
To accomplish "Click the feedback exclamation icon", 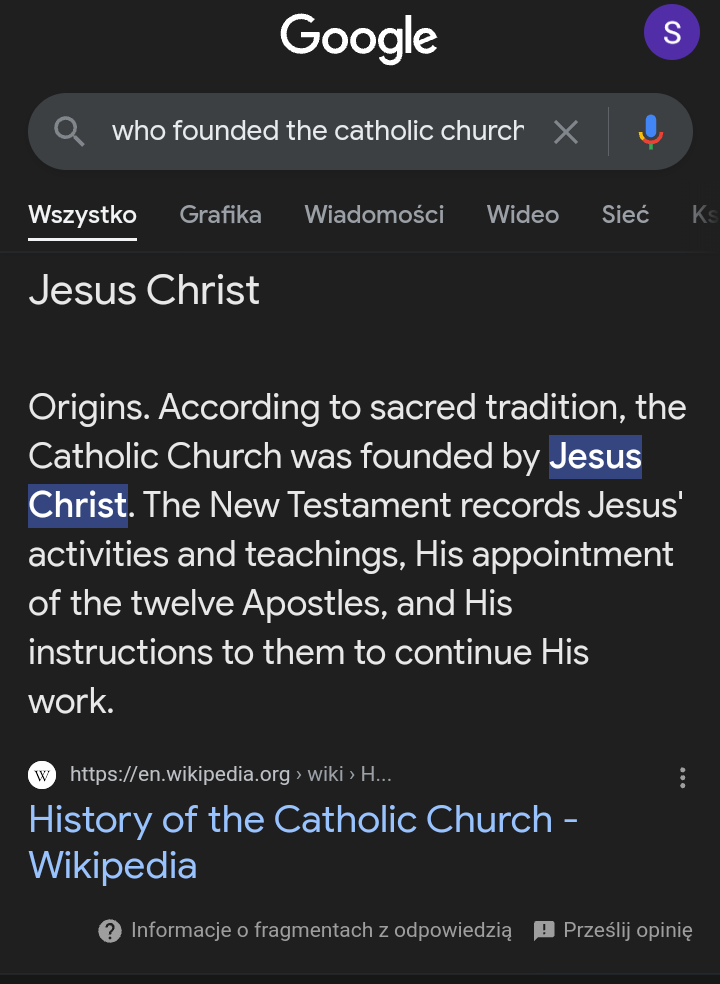I will click(544, 931).
